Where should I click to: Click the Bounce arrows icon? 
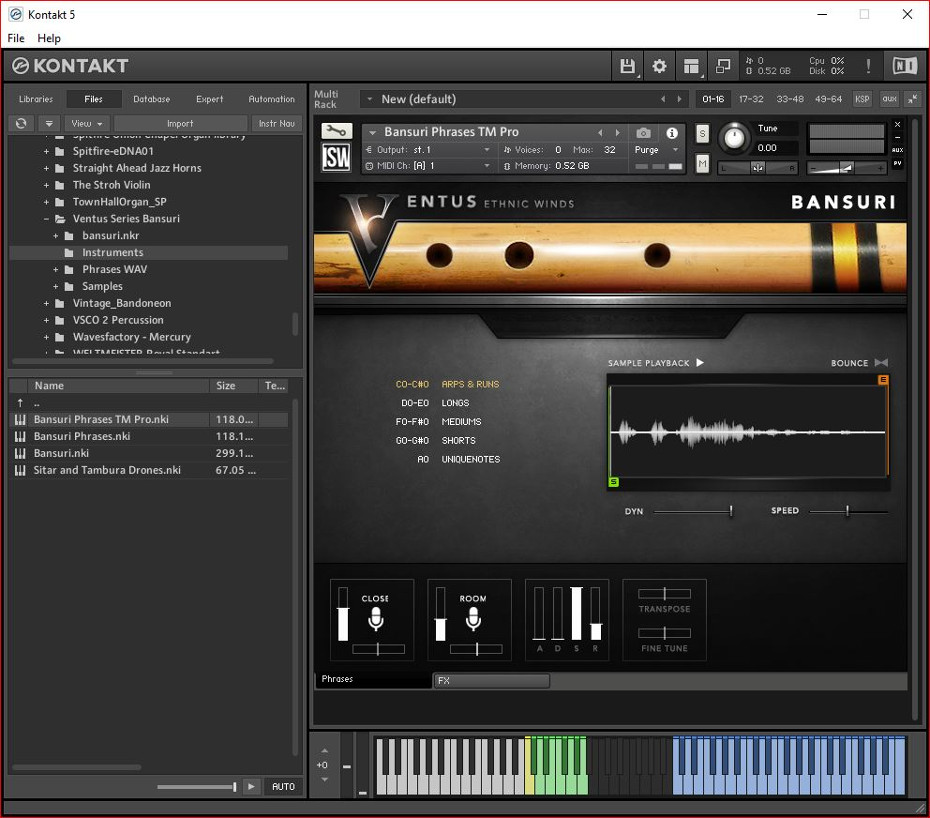pyautogui.click(x=881, y=362)
